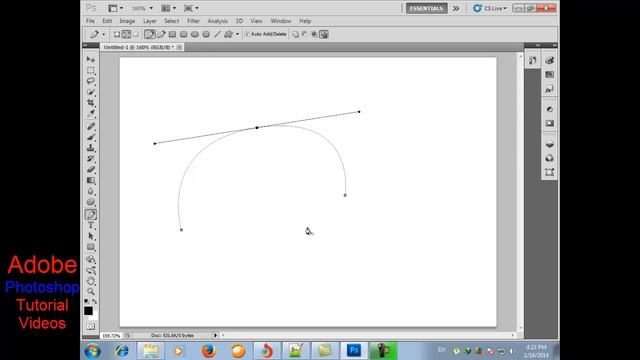Enable Fill Pixels mode in options bar

(136, 34)
